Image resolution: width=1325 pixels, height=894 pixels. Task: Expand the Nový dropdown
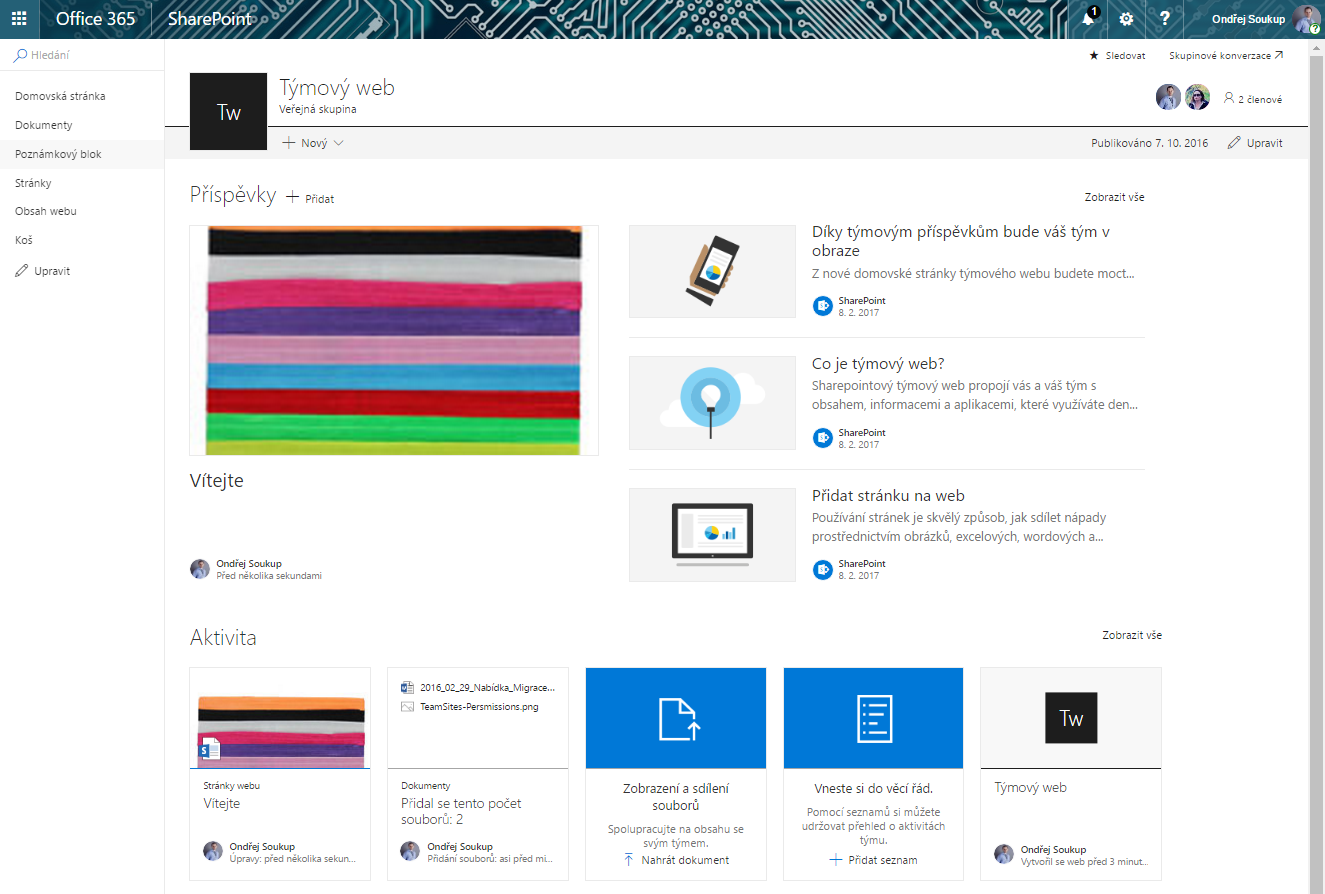[x=313, y=143]
